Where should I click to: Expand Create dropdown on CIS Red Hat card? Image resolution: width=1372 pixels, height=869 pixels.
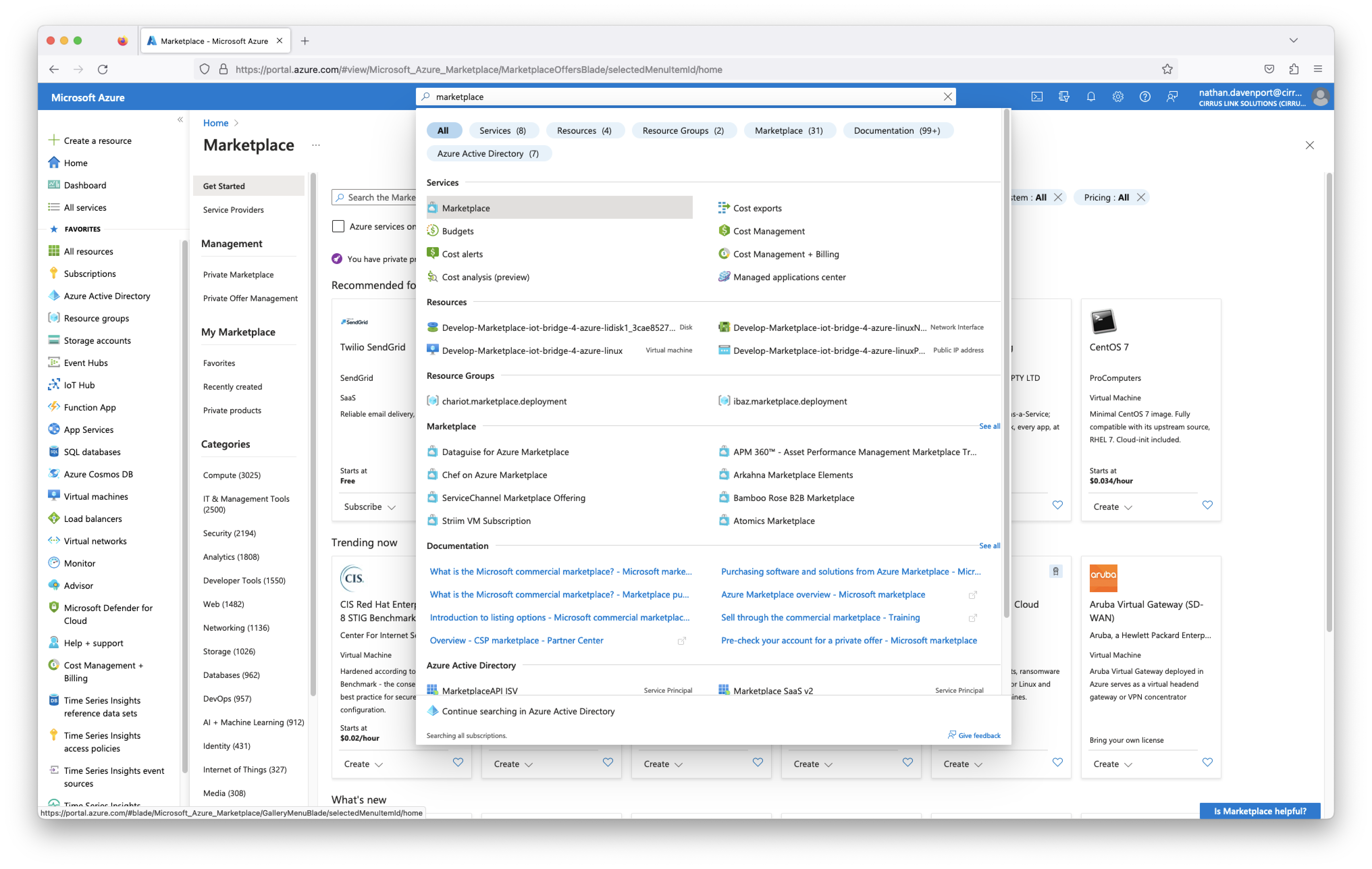(x=363, y=764)
